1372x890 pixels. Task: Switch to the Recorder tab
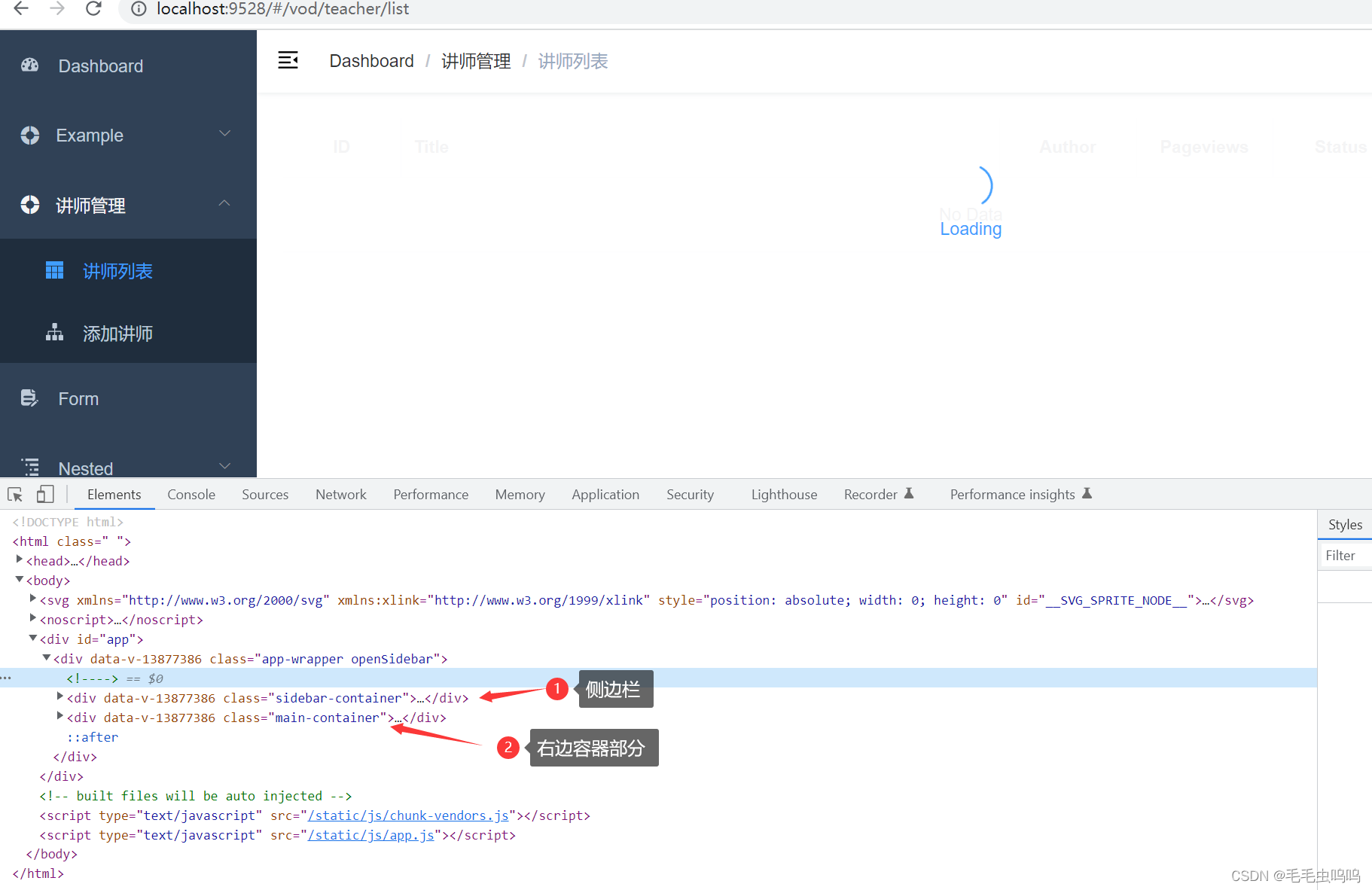click(878, 495)
